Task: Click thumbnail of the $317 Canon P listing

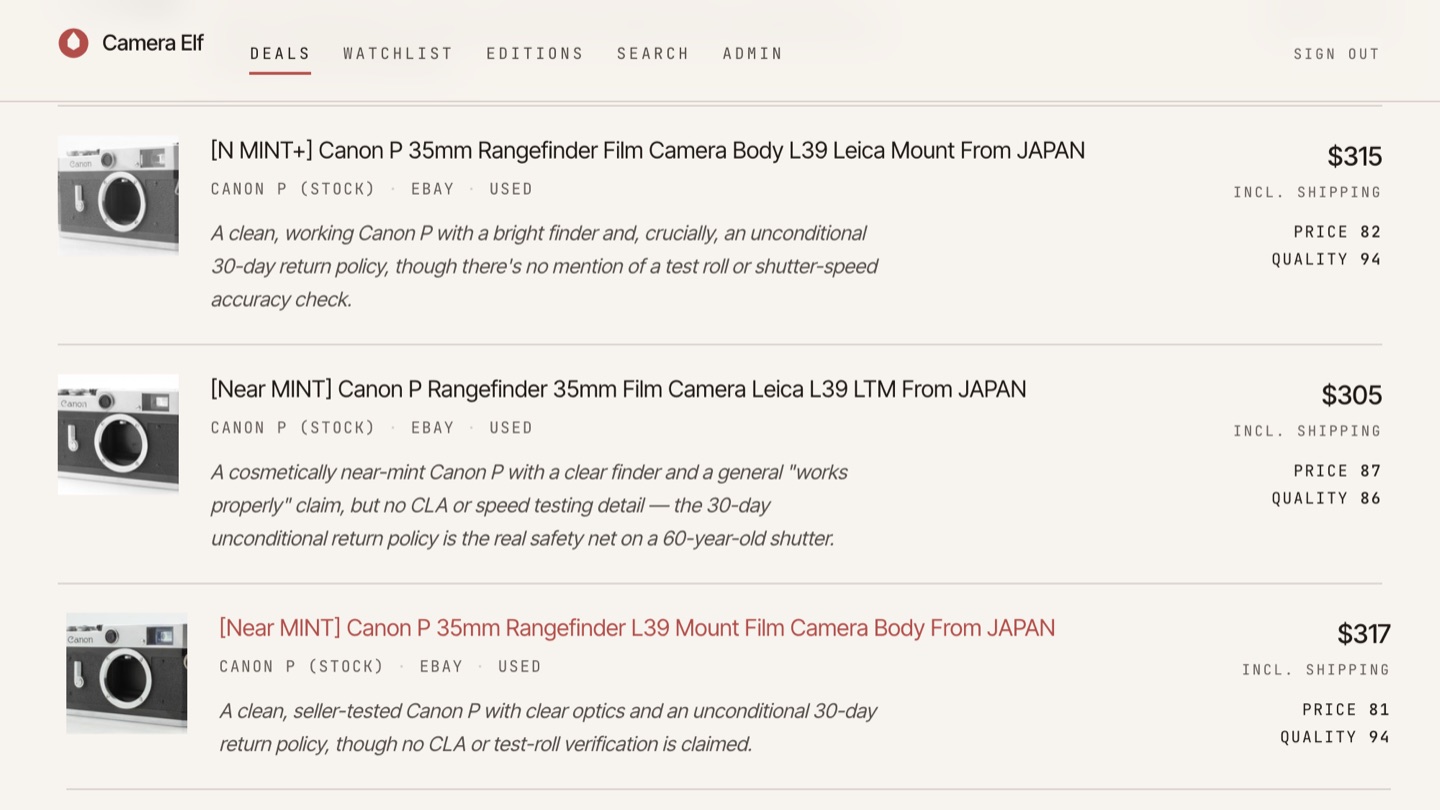Action: click(127, 673)
